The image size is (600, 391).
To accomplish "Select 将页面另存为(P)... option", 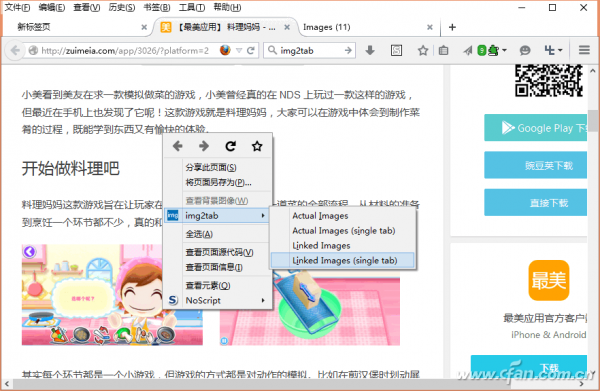I will (218, 182).
